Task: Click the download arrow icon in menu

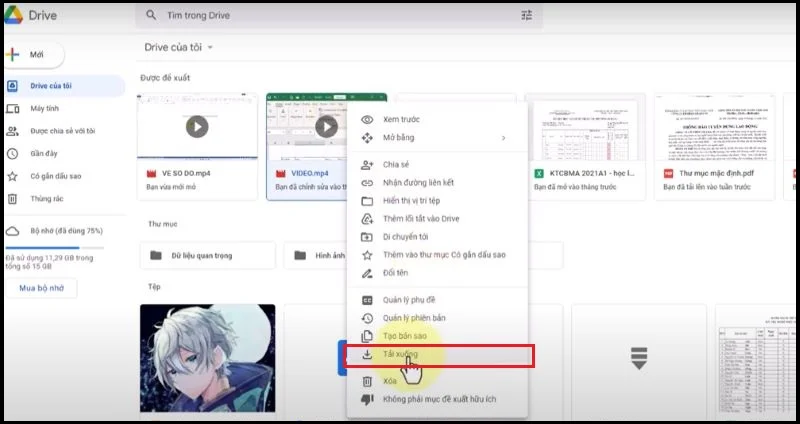Action: tap(367, 355)
